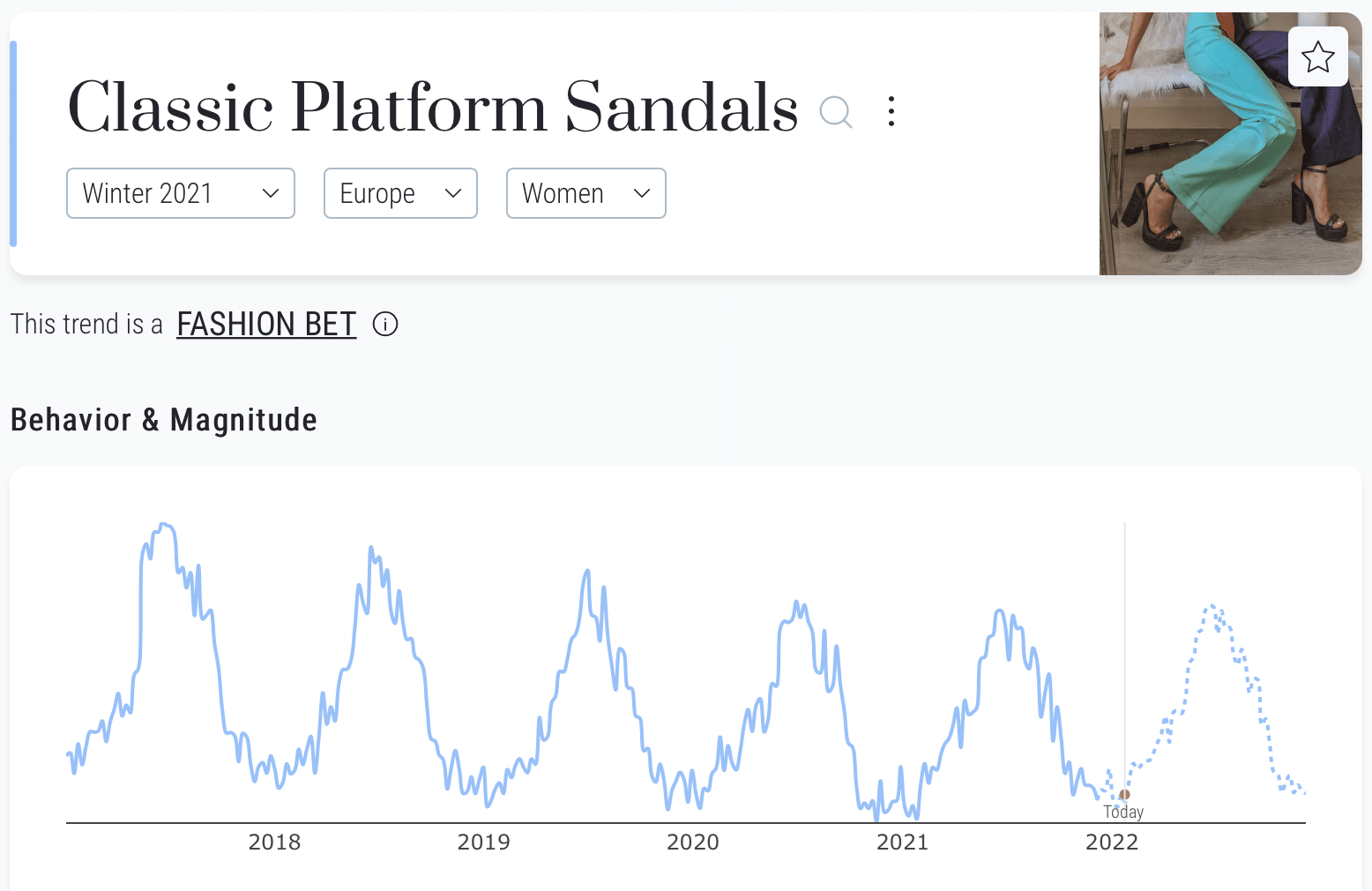The width and height of the screenshot is (1372, 891).
Task: Select the 2021 axis label
Action: pos(902,842)
